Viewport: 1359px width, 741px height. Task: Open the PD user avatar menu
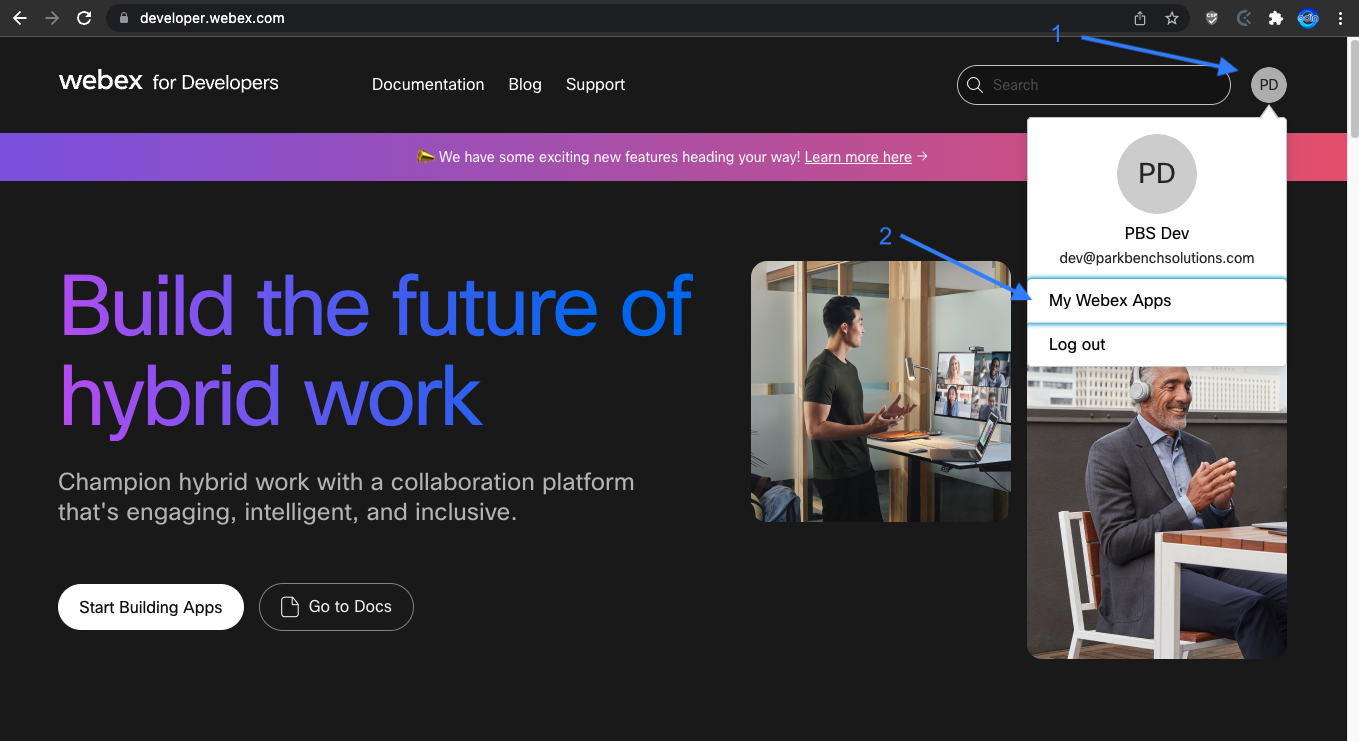coord(1268,85)
